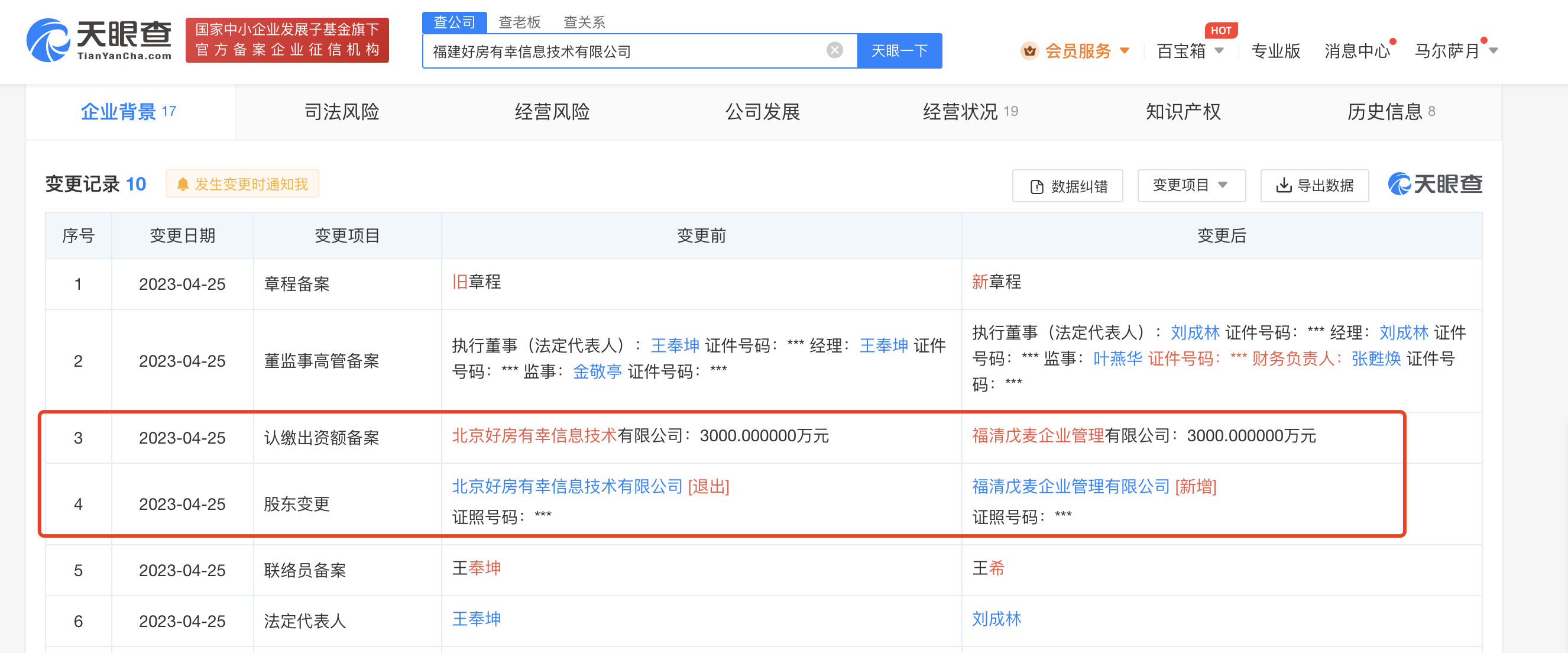Switch to the 企业背景 tab
The image size is (1568, 653).
pos(129,112)
